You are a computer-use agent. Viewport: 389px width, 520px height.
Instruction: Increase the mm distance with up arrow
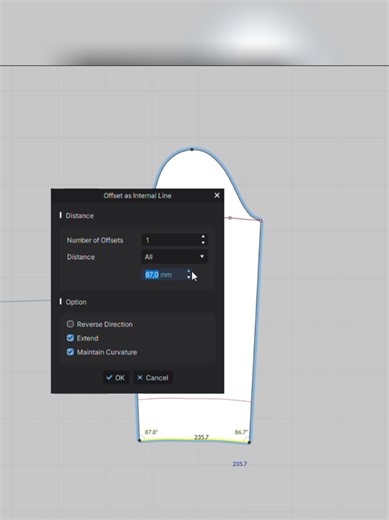point(189,272)
